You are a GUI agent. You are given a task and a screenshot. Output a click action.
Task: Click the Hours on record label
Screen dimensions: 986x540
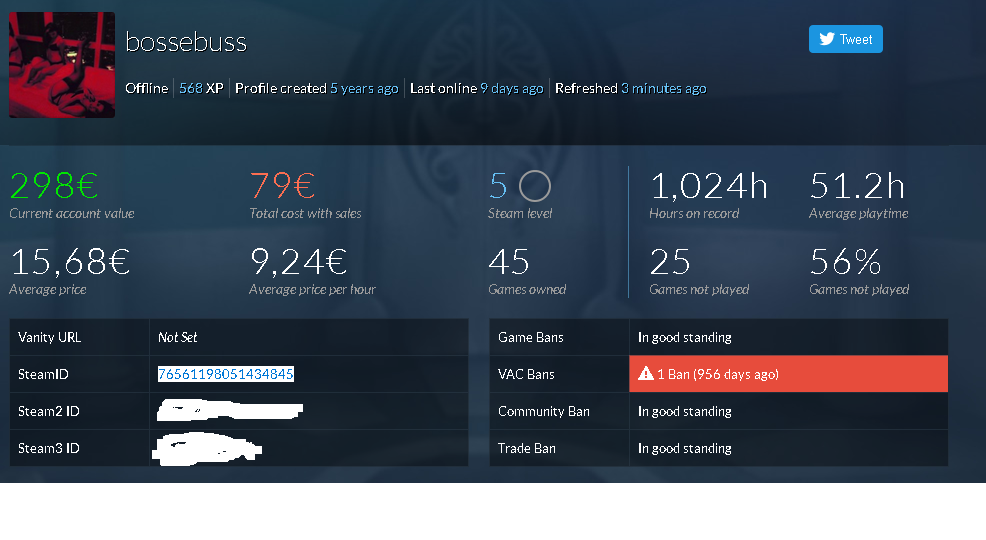694,214
